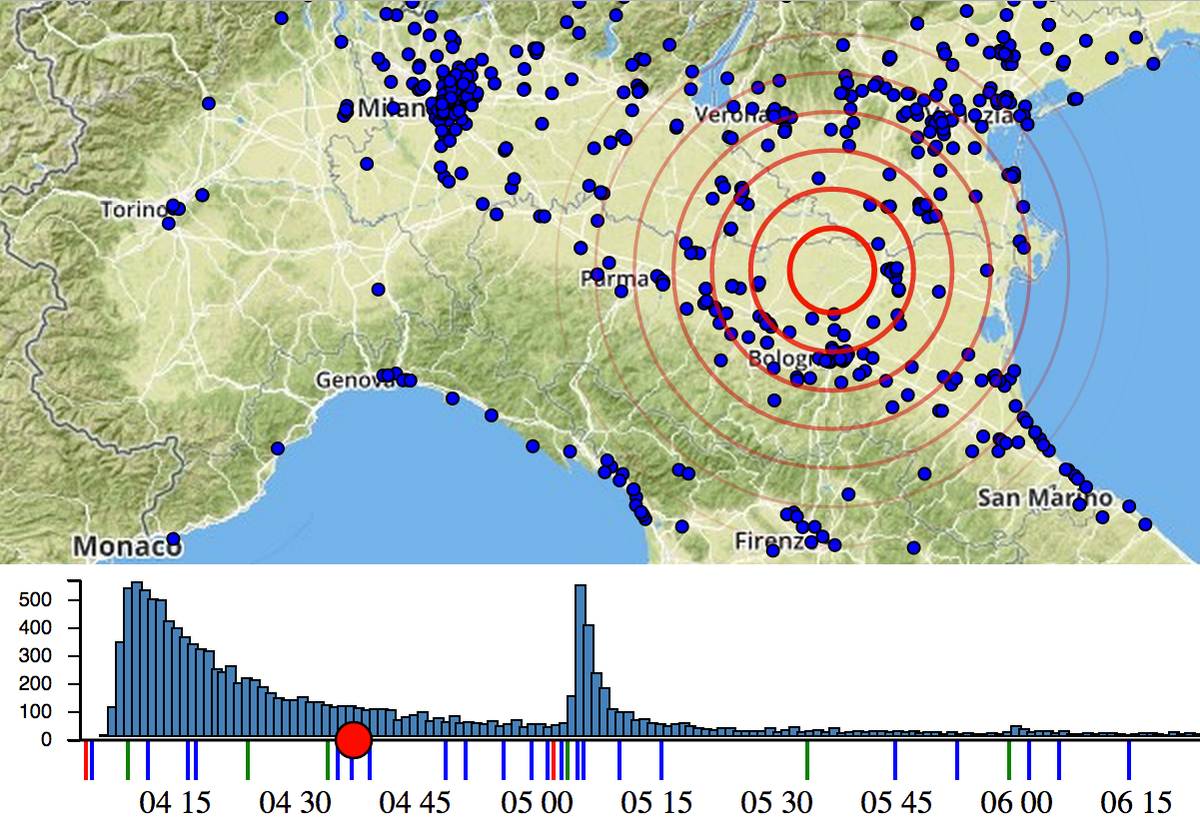Click the green event marker at 06 00

[1009, 759]
